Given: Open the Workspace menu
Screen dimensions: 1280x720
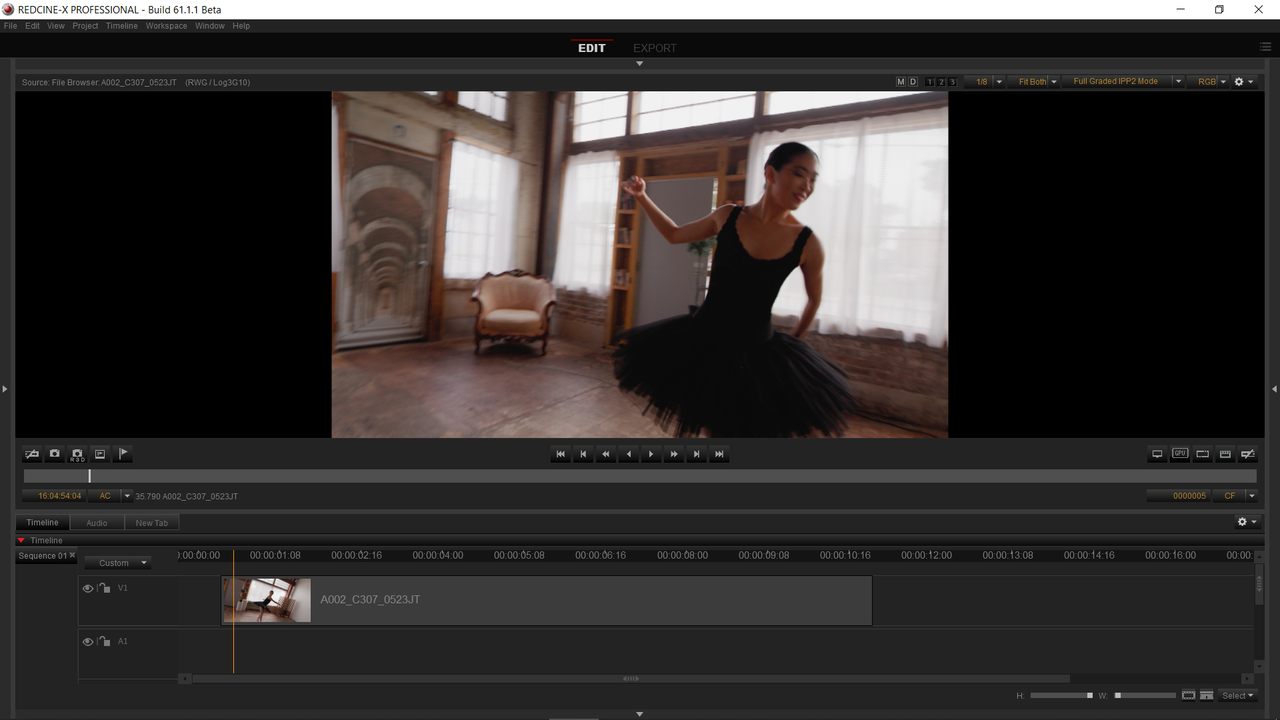Looking at the screenshot, I should pos(166,26).
